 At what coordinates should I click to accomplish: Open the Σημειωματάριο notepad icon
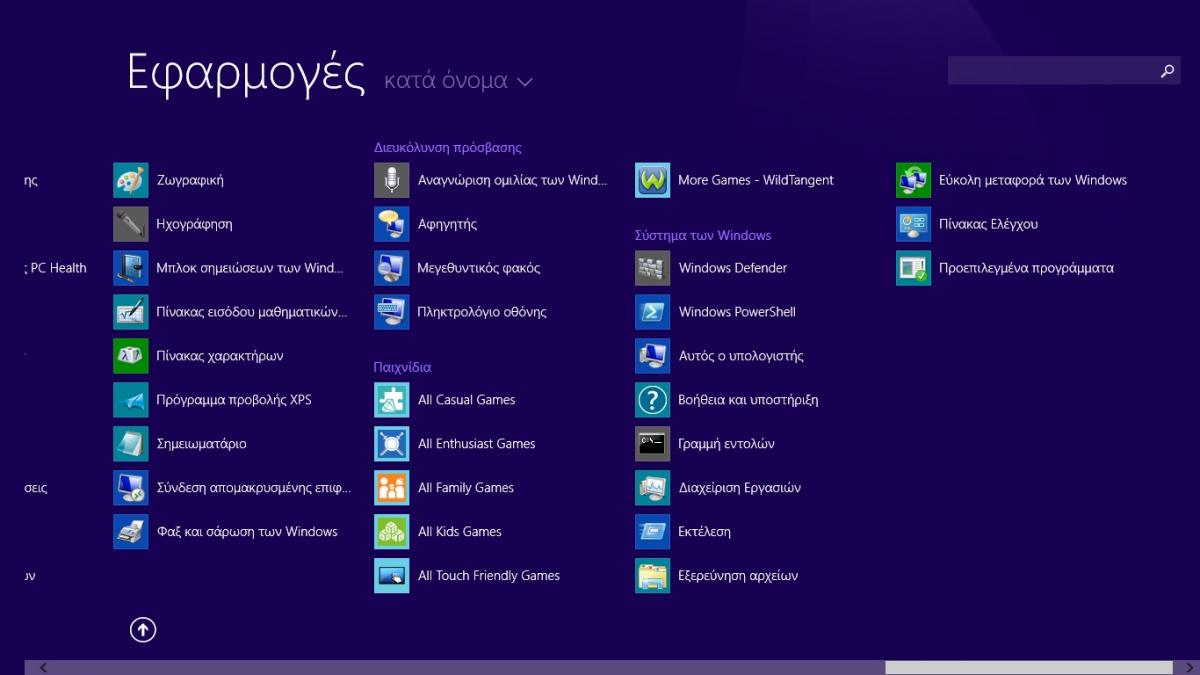pyautogui.click(x=131, y=444)
